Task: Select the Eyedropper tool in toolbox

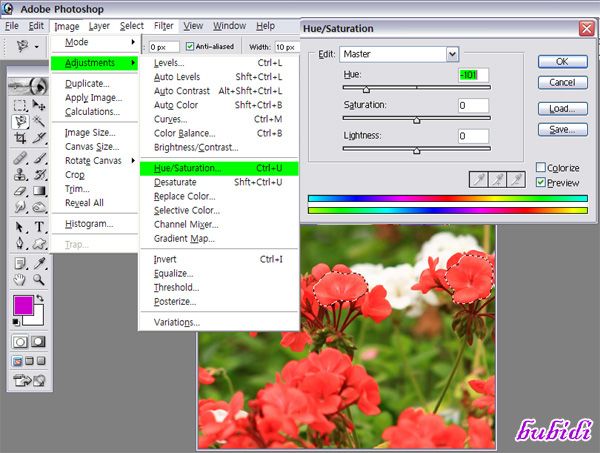Action: pos(39,264)
